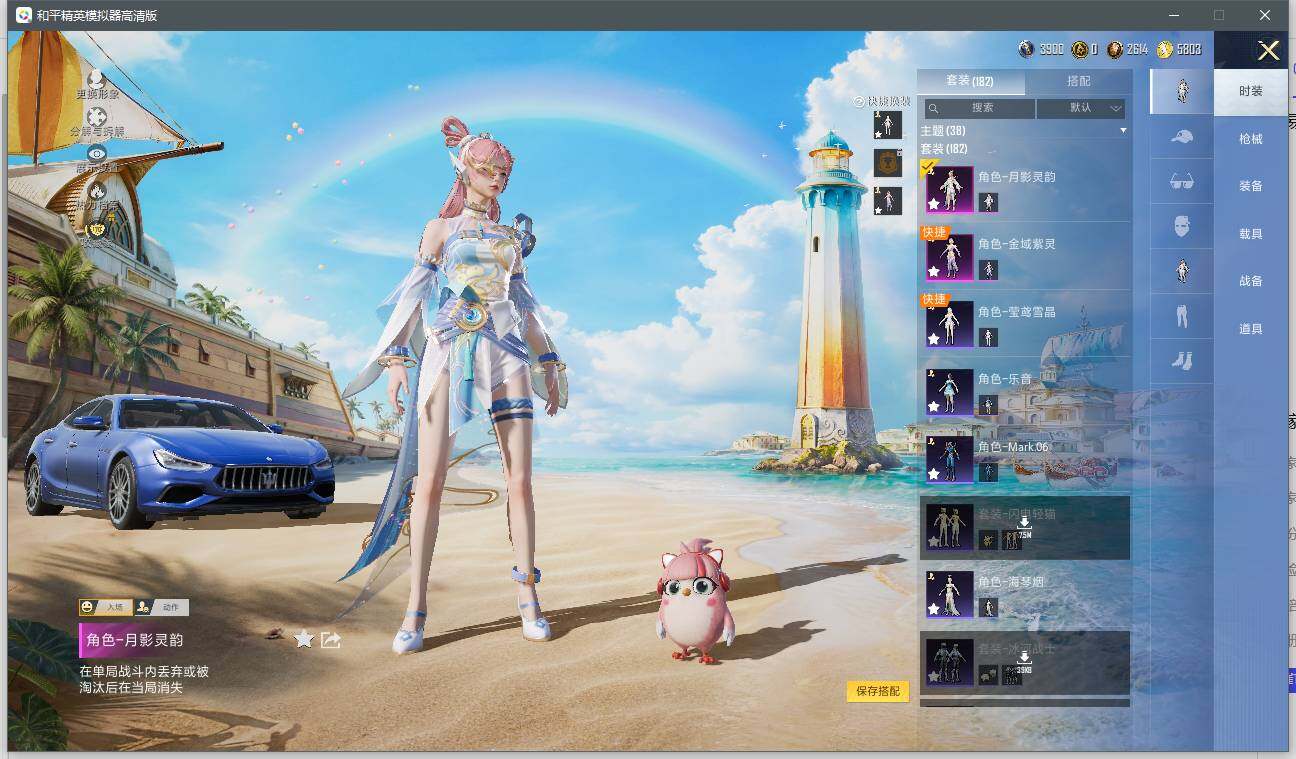
Task: Click the small preview icon under 角色-乐音
Action: [988, 405]
